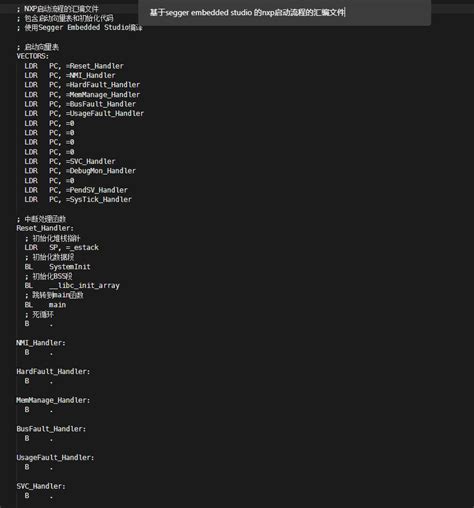Click the =NMI_Handler vector entry line
The image size is (474, 508).
[70, 75]
